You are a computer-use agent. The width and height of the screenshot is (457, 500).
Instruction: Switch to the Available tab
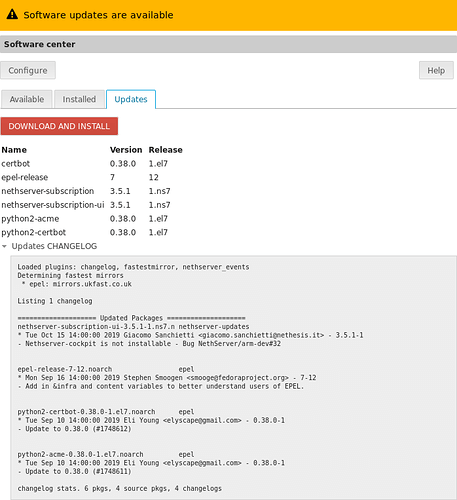coord(27,99)
